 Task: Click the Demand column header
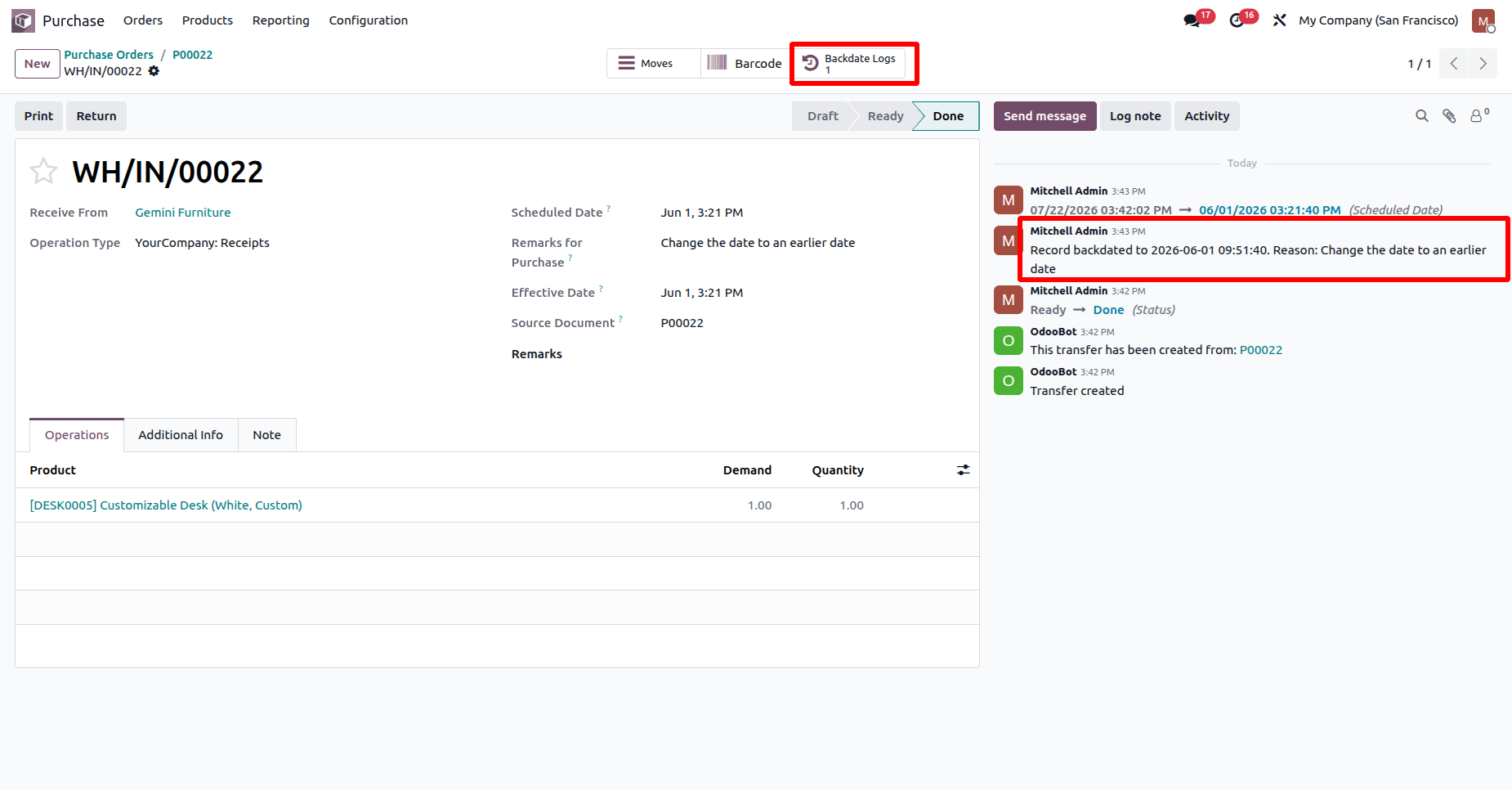pos(747,470)
